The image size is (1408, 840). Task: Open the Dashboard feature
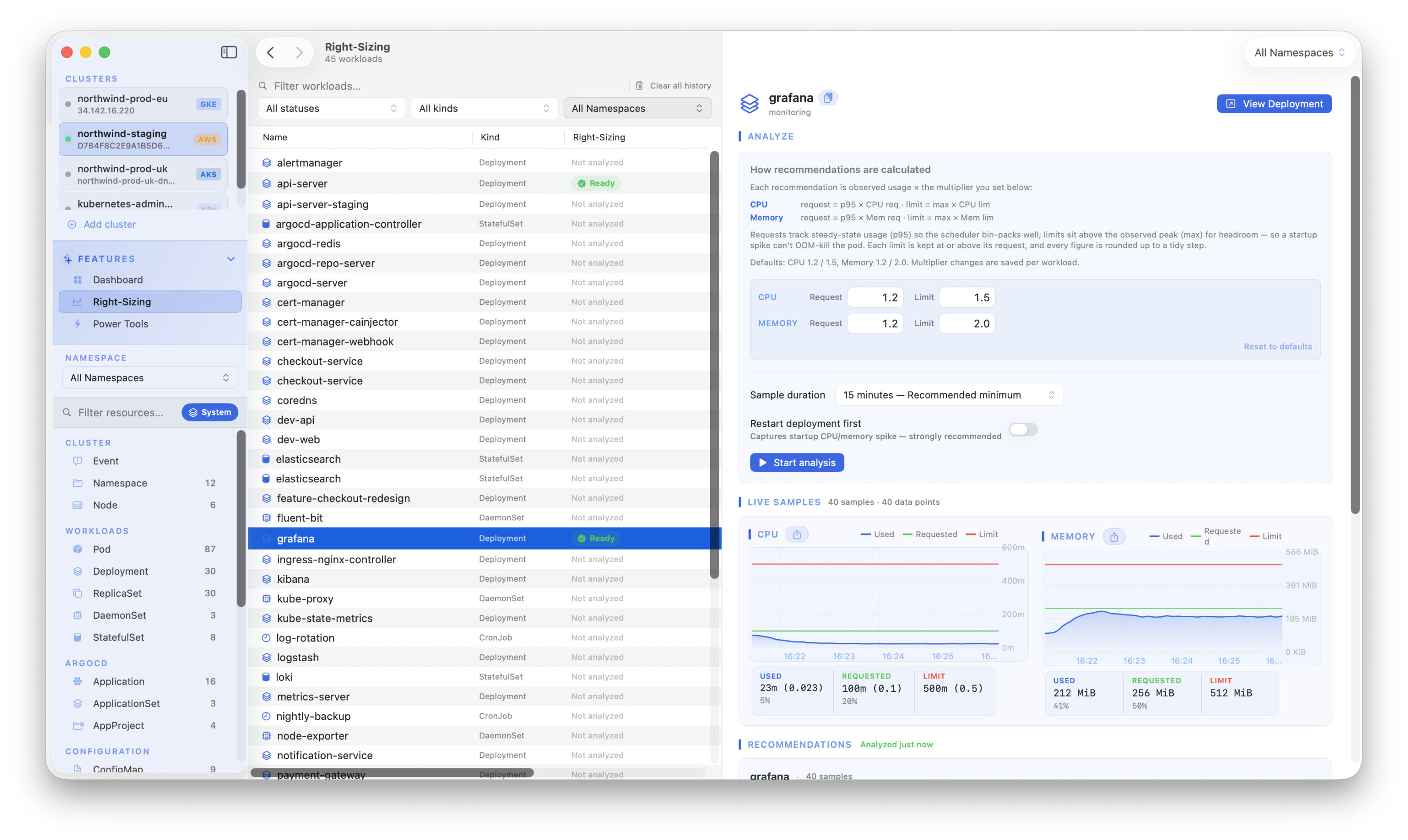click(x=150, y=279)
